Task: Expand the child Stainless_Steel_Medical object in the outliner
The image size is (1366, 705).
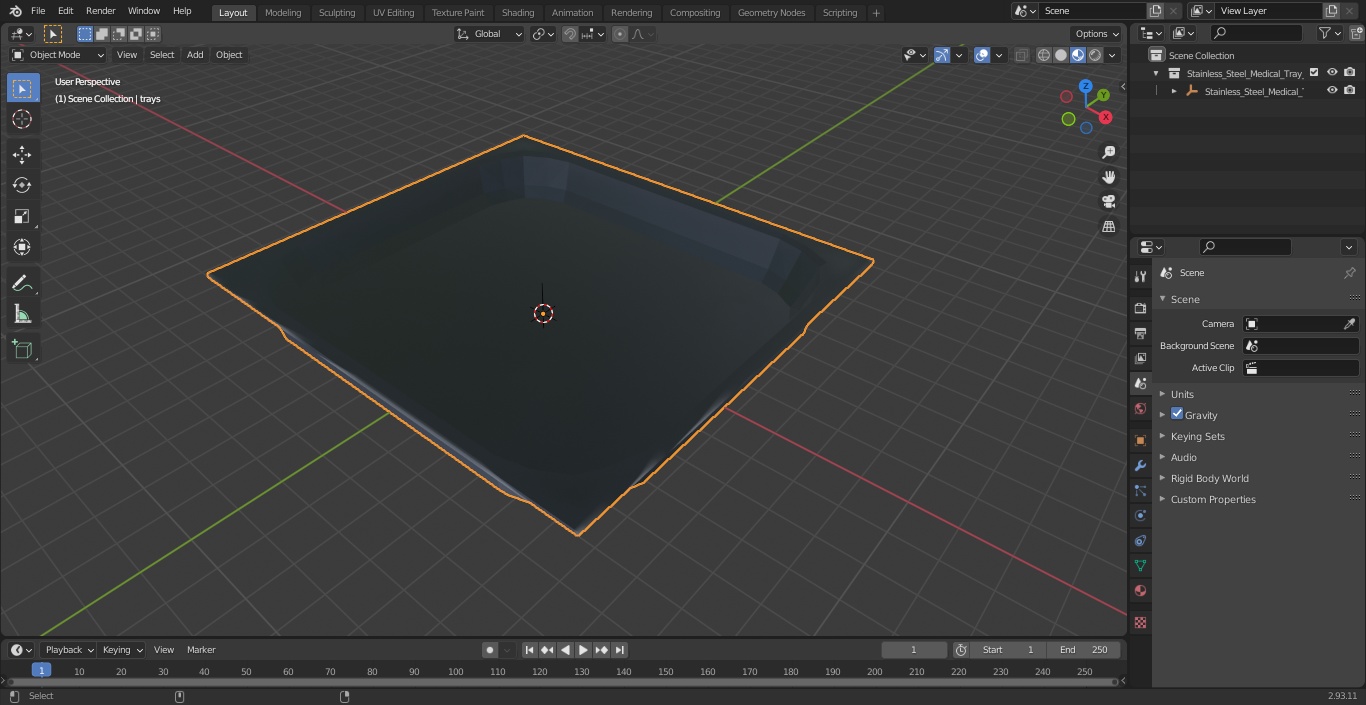Action: click(1174, 91)
